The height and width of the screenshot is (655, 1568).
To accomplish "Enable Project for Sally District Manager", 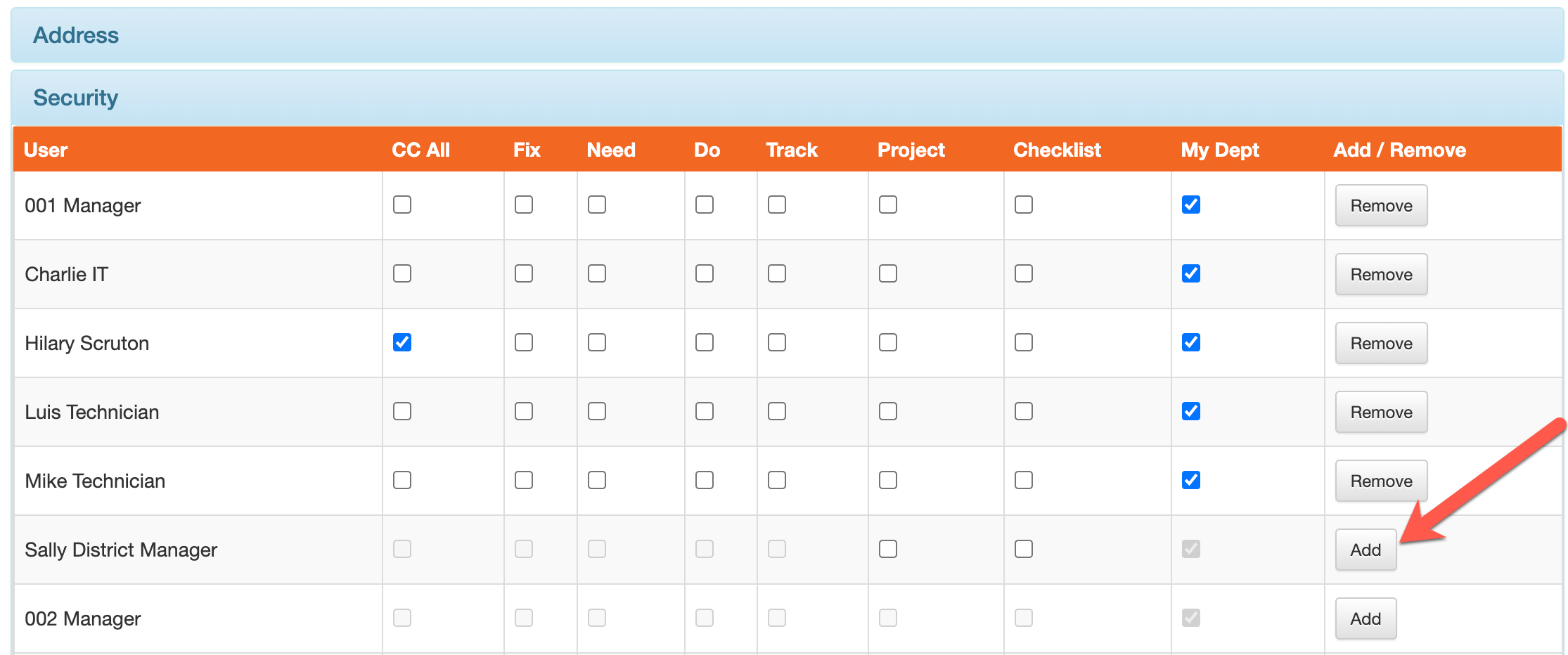I will coord(888,549).
